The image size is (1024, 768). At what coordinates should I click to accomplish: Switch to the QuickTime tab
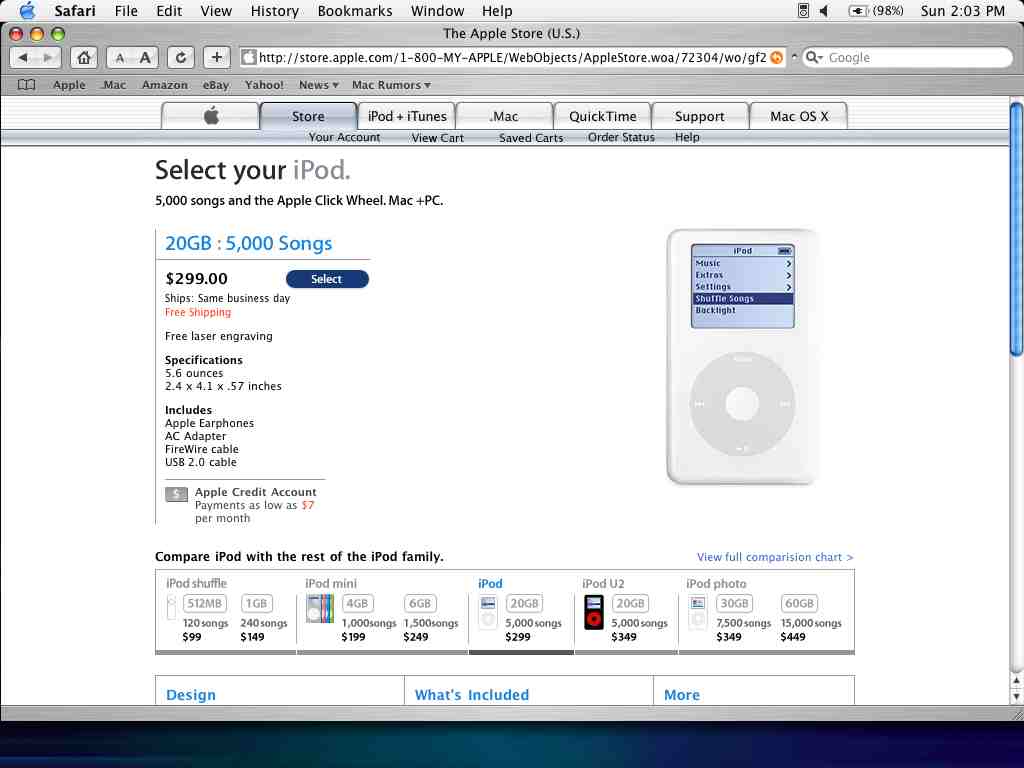click(x=602, y=116)
